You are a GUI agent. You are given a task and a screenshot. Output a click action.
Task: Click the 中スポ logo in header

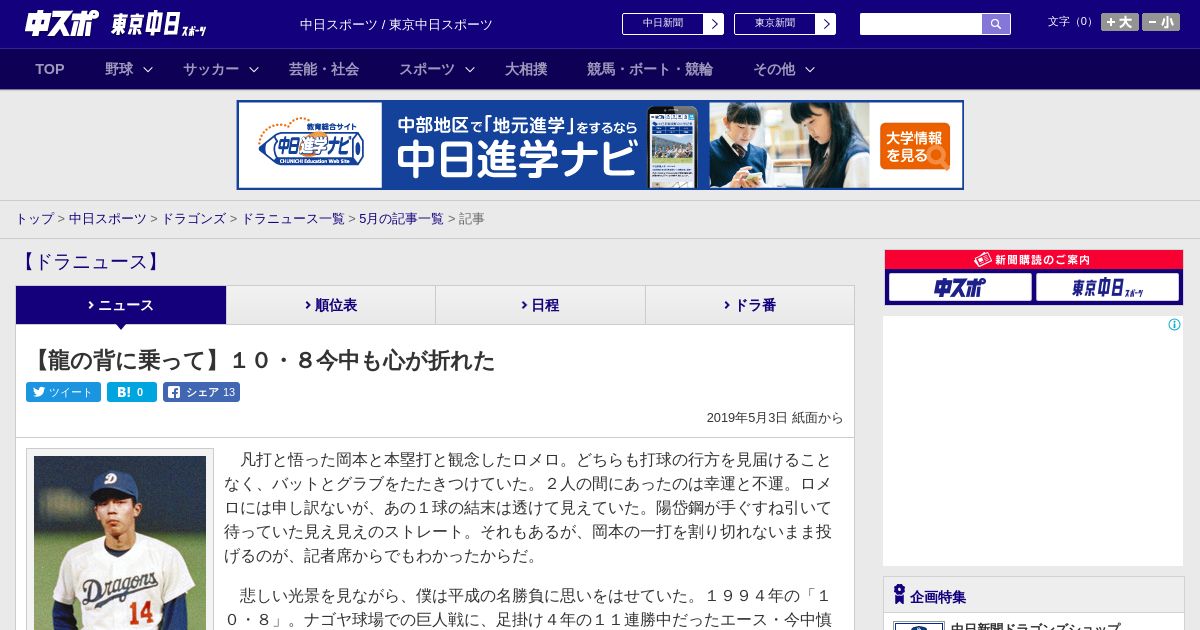(62, 23)
